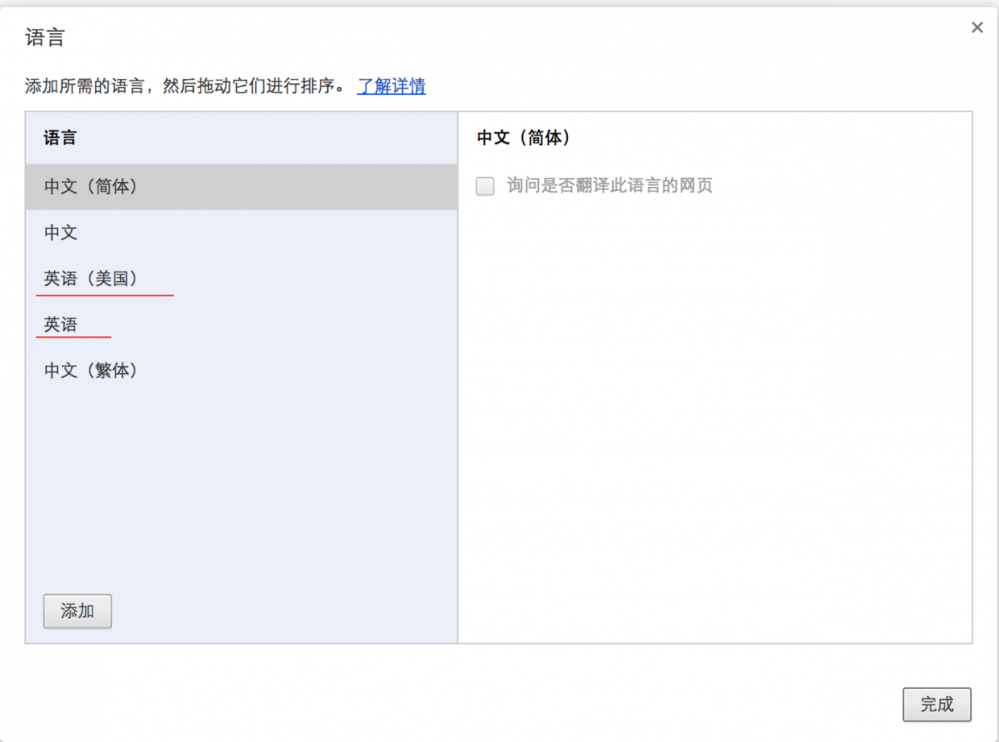Click the red underline beneath the 英语 entry
Viewport: 999px width, 742px height.
pos(73,338)
